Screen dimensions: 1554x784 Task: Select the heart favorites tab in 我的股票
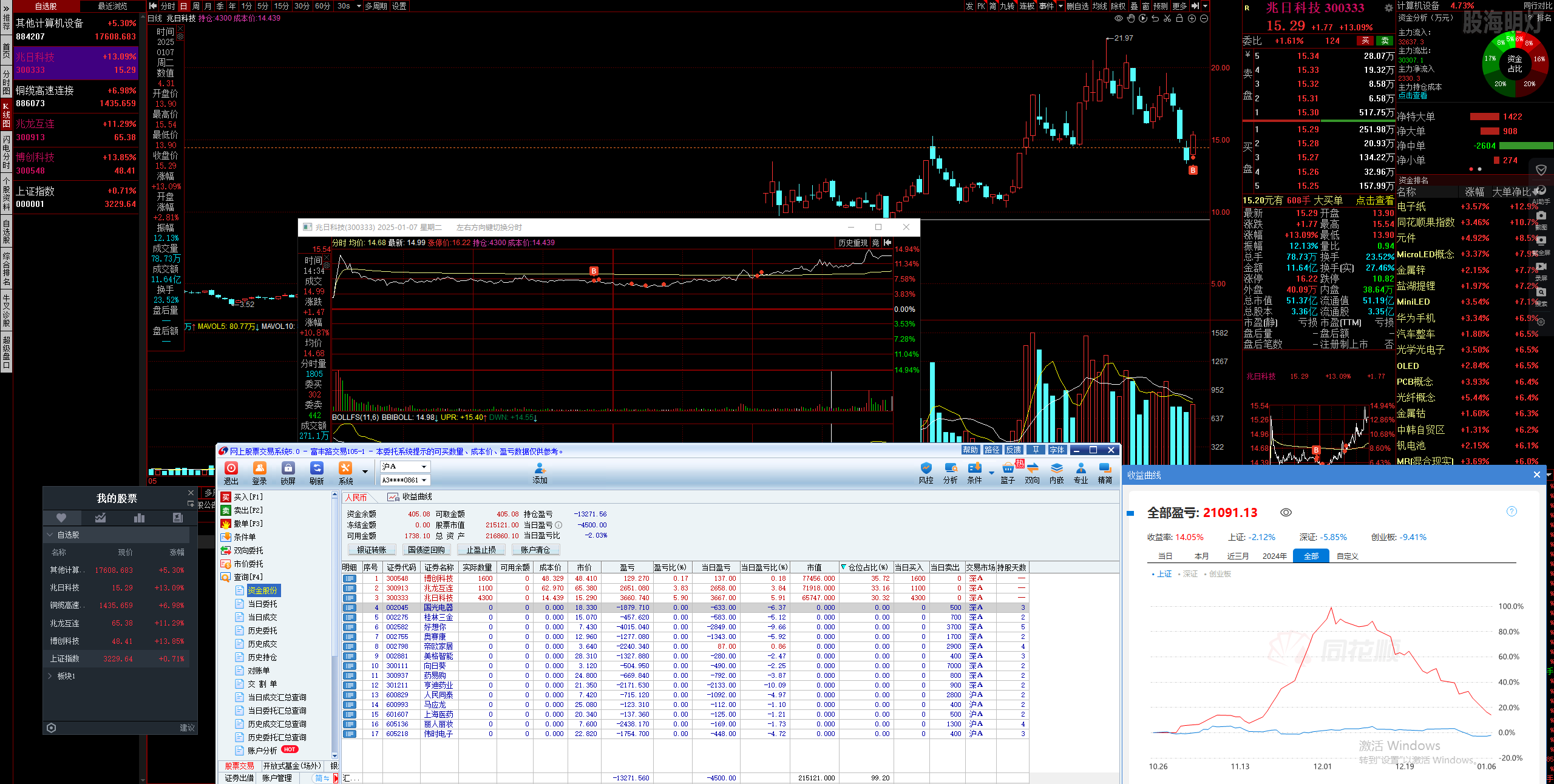61,518
